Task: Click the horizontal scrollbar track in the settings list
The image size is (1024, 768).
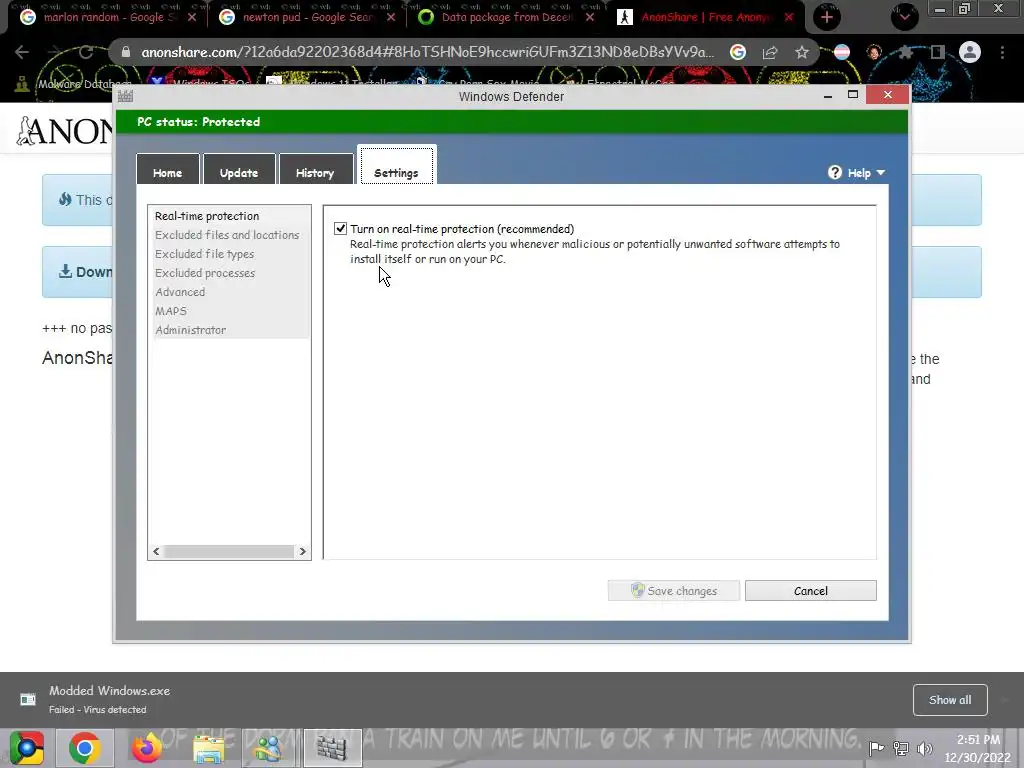Action: point(229,552)
